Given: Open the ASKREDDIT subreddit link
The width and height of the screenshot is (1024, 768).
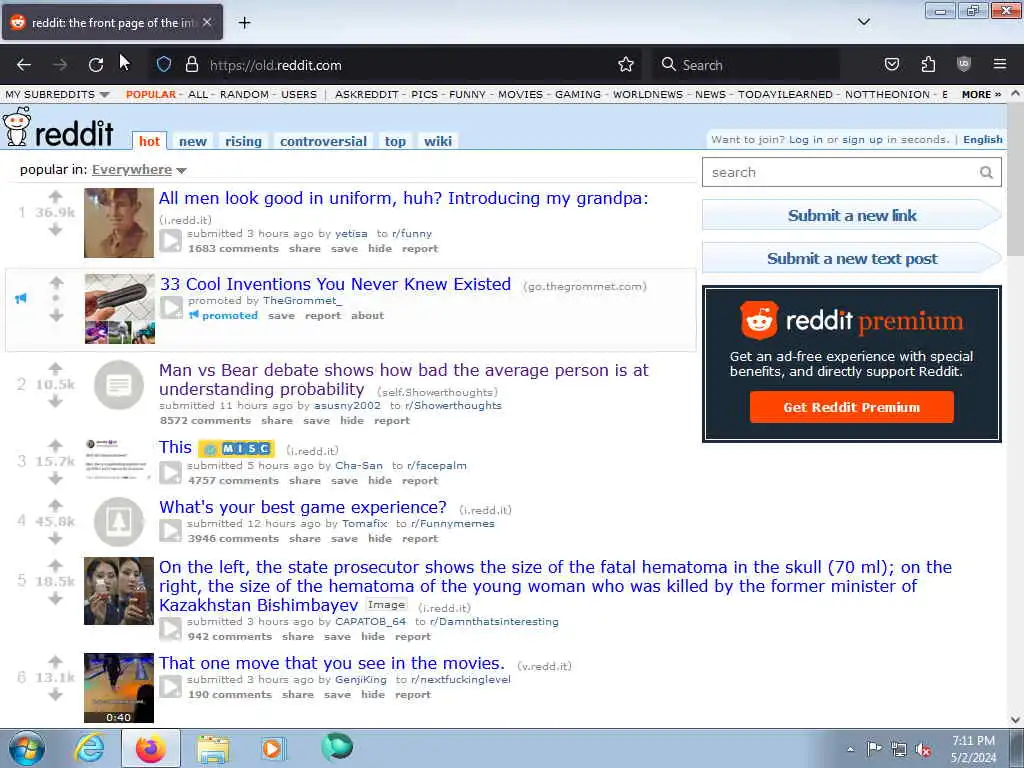Looking at the screenshot, I should click(x=366, y=95).
